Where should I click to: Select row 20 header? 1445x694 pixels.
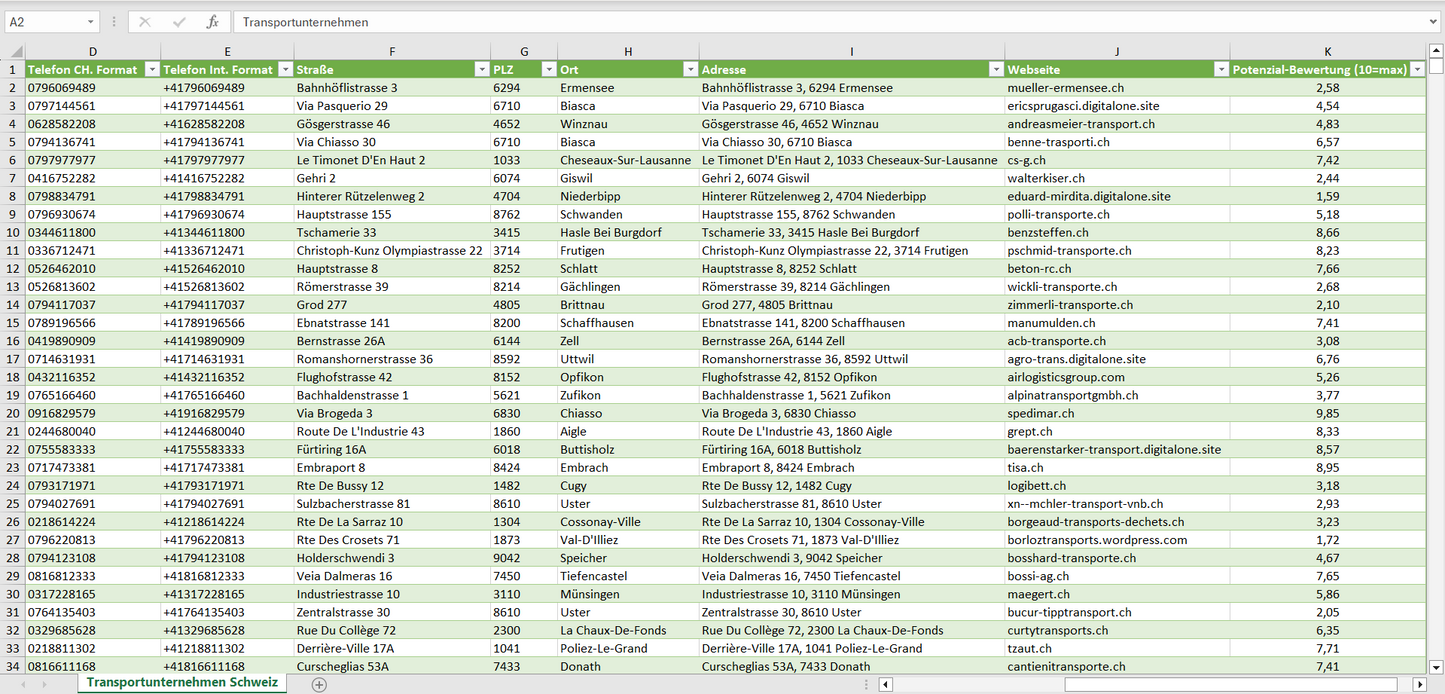14,413
